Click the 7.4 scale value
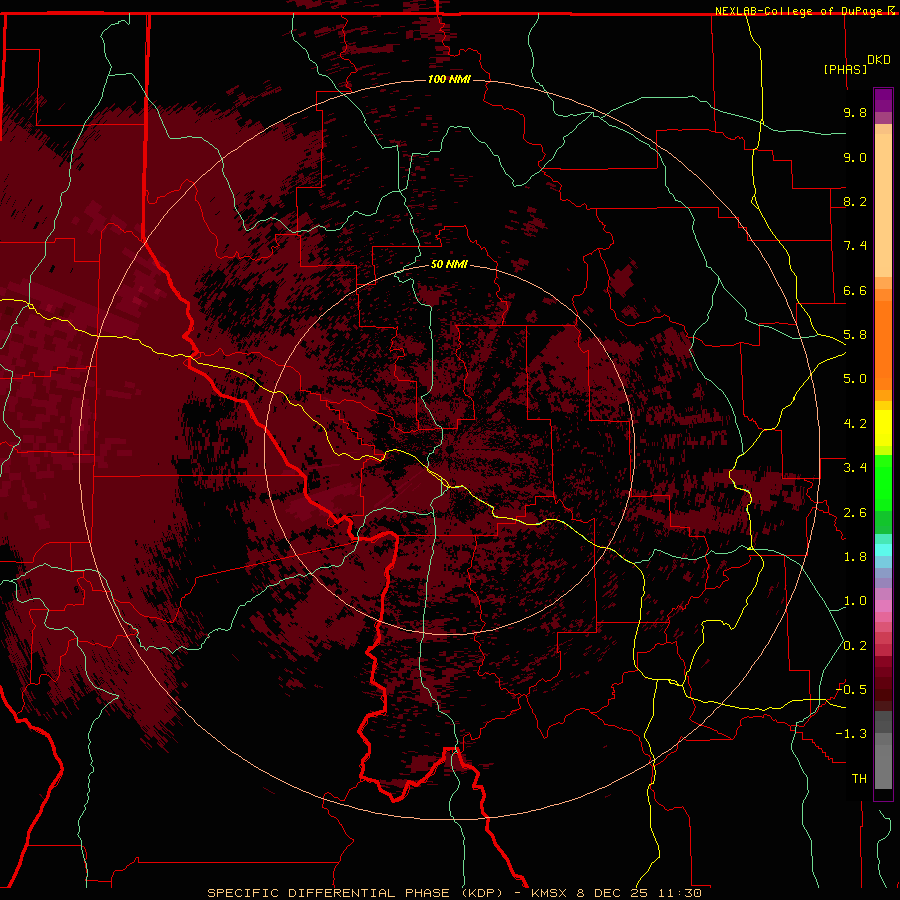Screen dimensions: 900x900 pos(855,246)
